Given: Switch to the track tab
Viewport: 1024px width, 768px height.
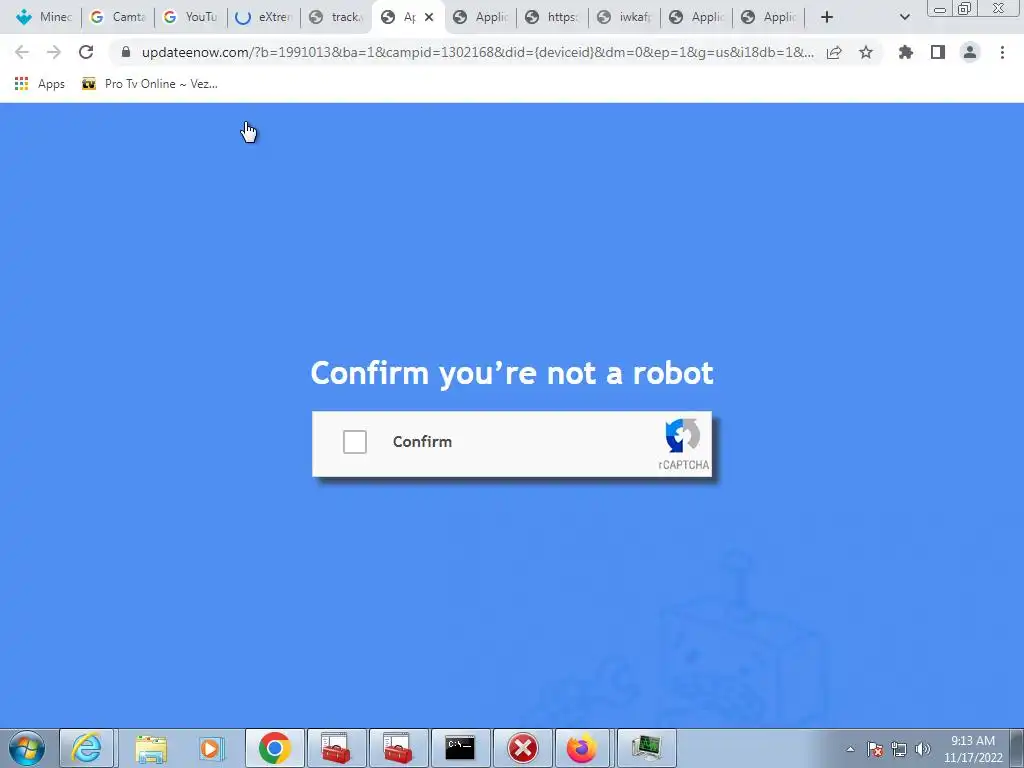Looking at the screenshot, I should point(336,17).
